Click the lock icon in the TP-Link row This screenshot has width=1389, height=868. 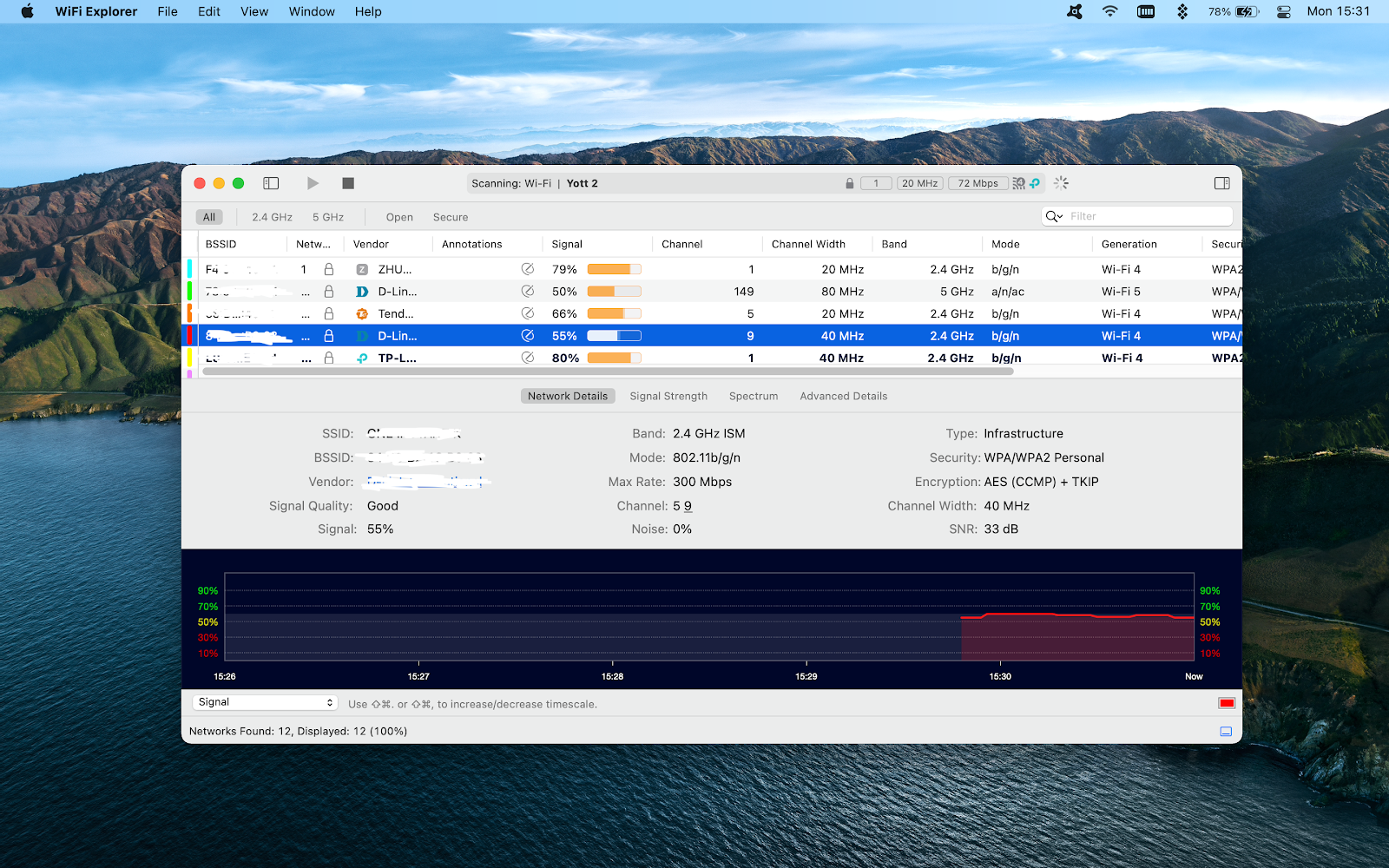click(329, 358)
